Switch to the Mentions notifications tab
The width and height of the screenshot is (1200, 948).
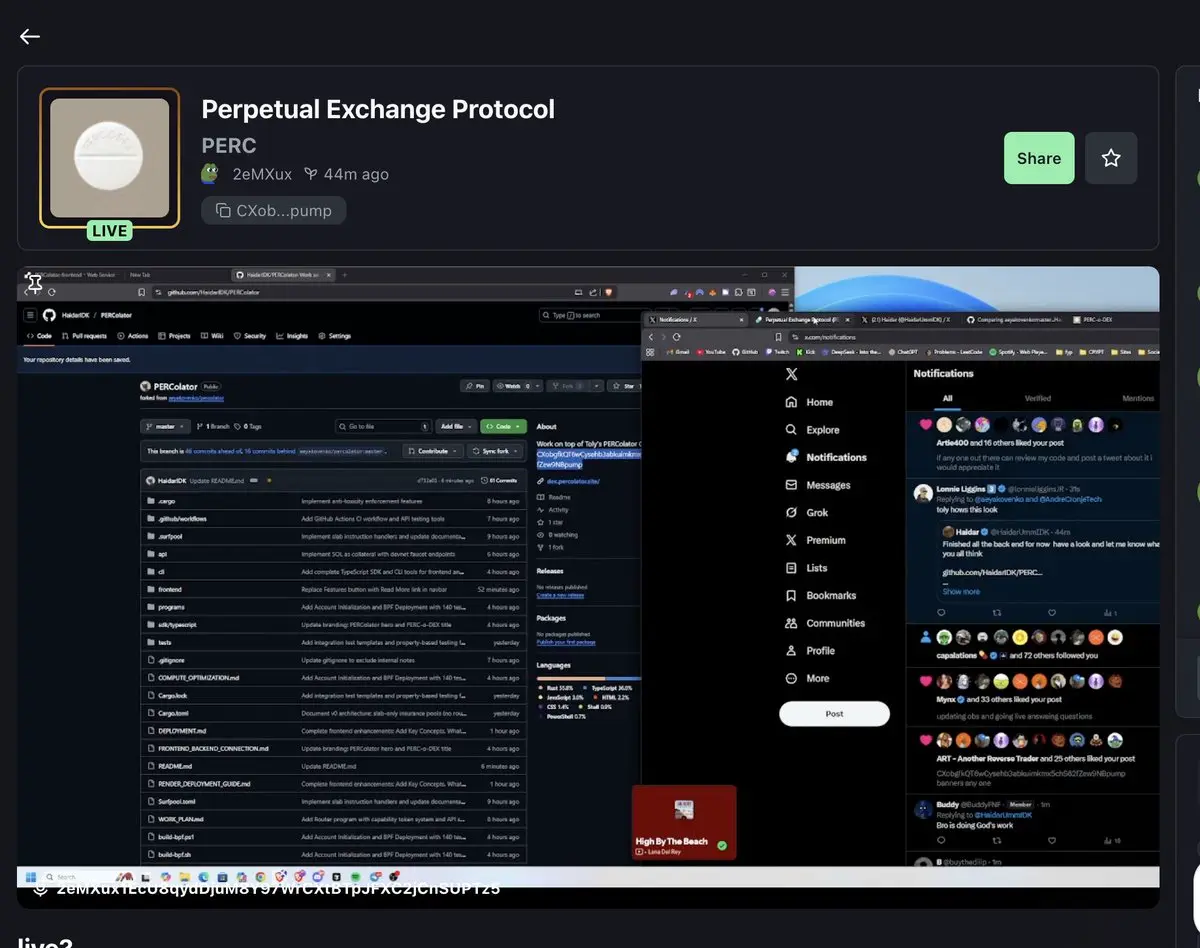(1137, 398)
